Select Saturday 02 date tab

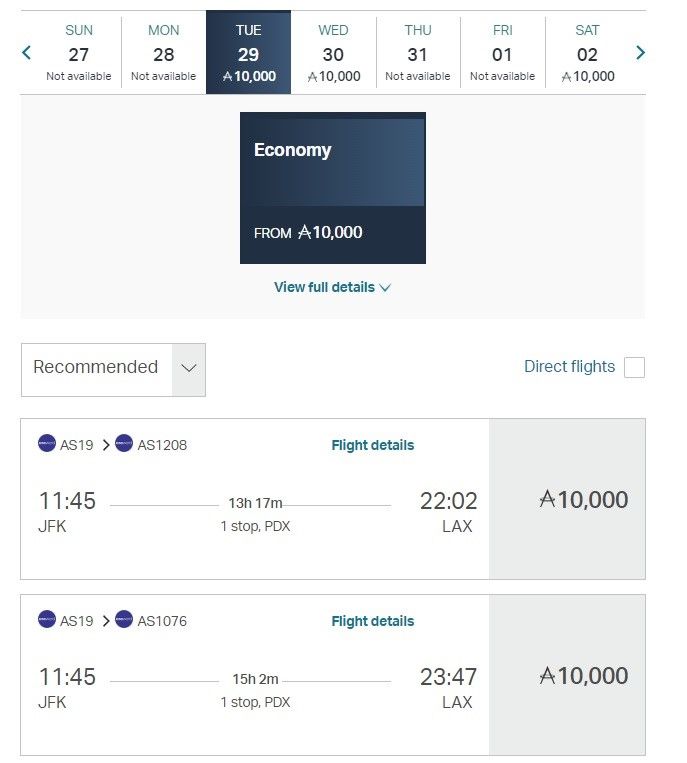[587, 53]
